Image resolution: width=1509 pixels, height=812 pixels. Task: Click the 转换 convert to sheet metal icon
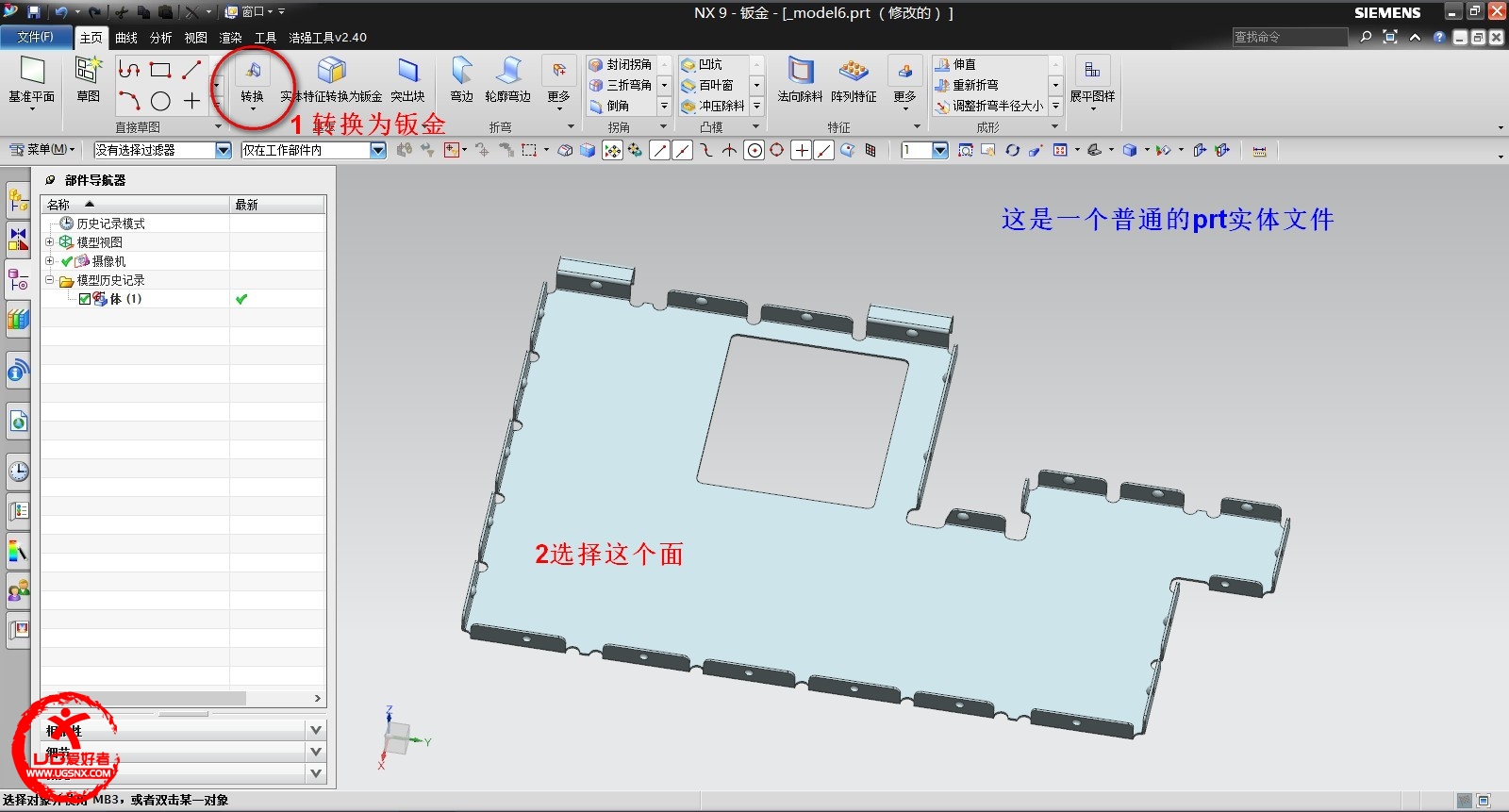click(x=252, y=71)
